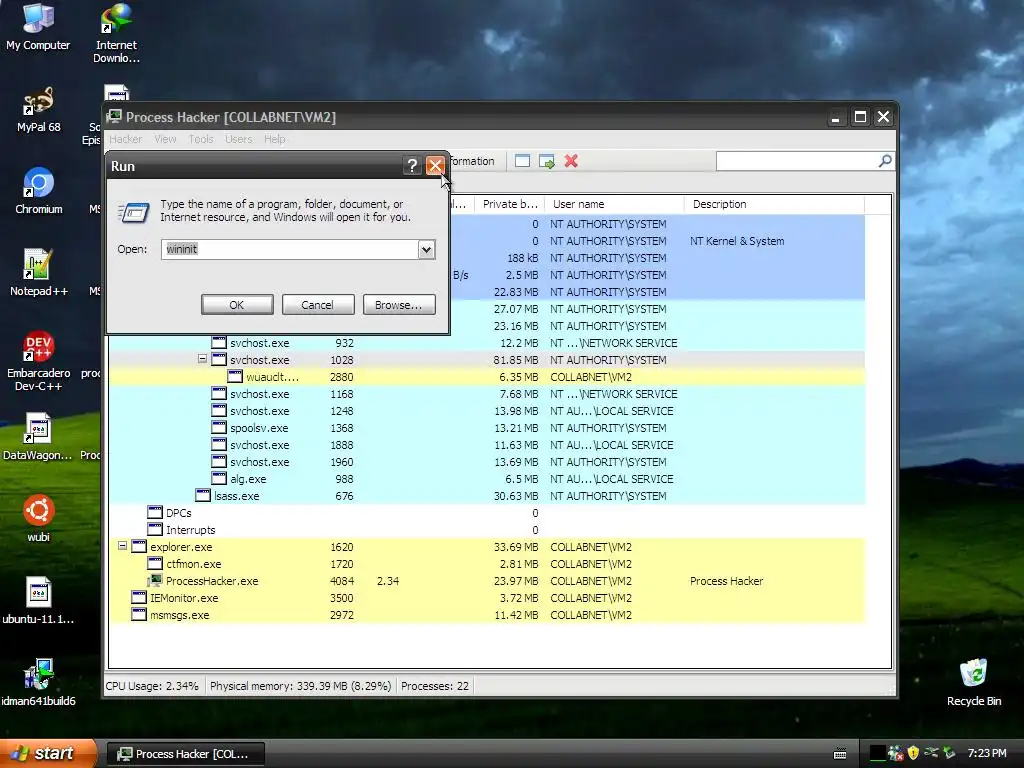1024x768 pixels.
Task: Click the Physical memory status bar entry
Action: click(300, 686)
